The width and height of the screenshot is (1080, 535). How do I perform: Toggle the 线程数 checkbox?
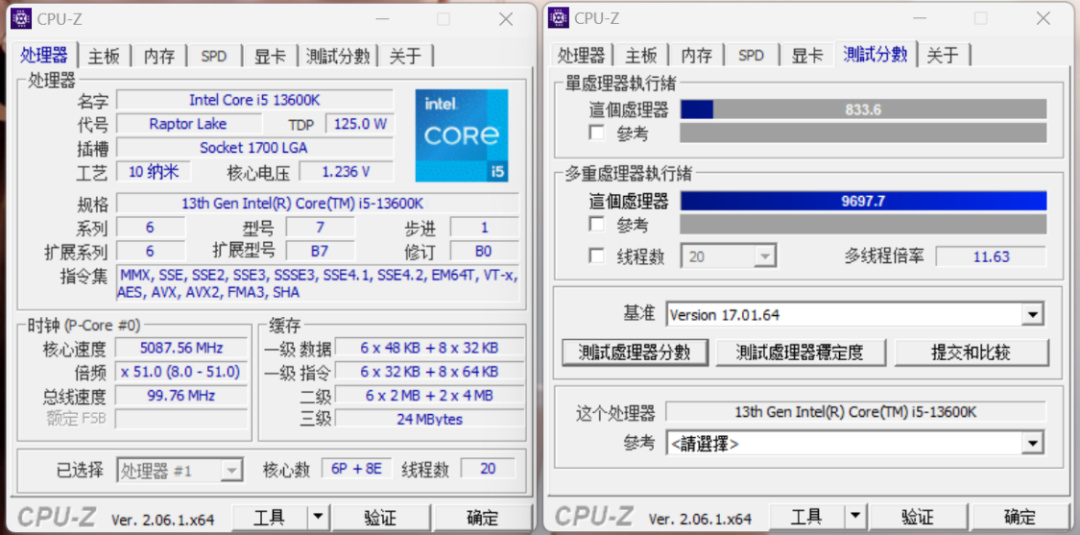click(596, 256)
